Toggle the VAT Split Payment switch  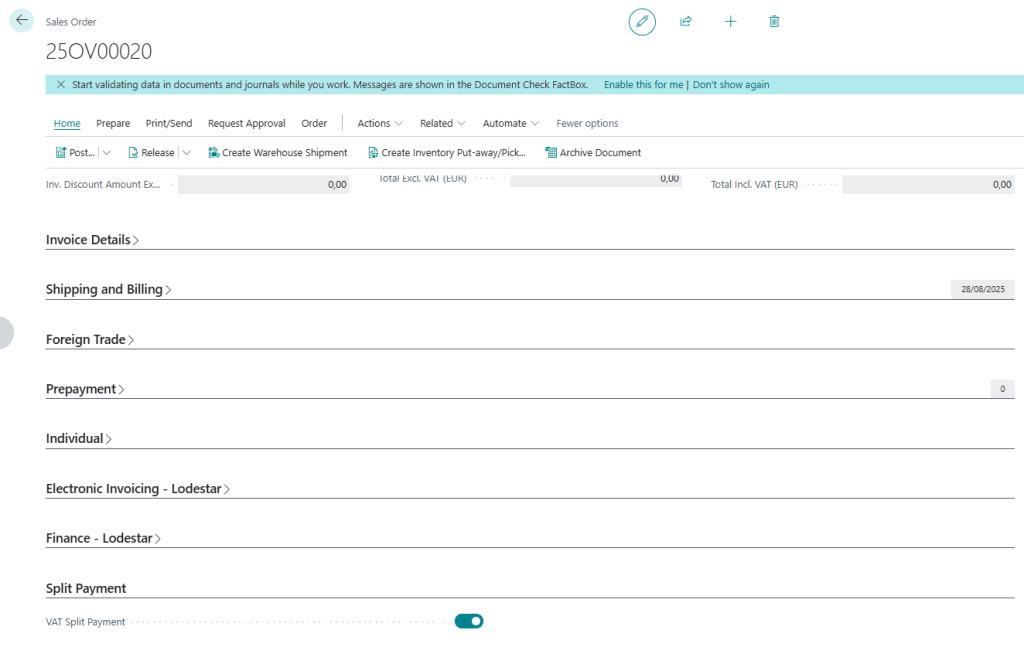pos(468,621)
